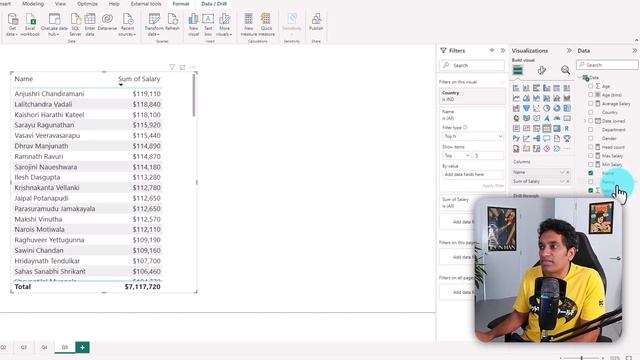Remove Sum of Salary from Columns
640x360 pixels.
(567, 181)
